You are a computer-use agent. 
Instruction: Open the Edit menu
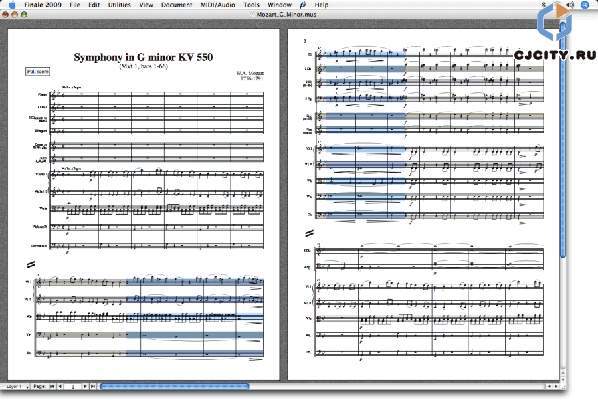click(94, 5)
